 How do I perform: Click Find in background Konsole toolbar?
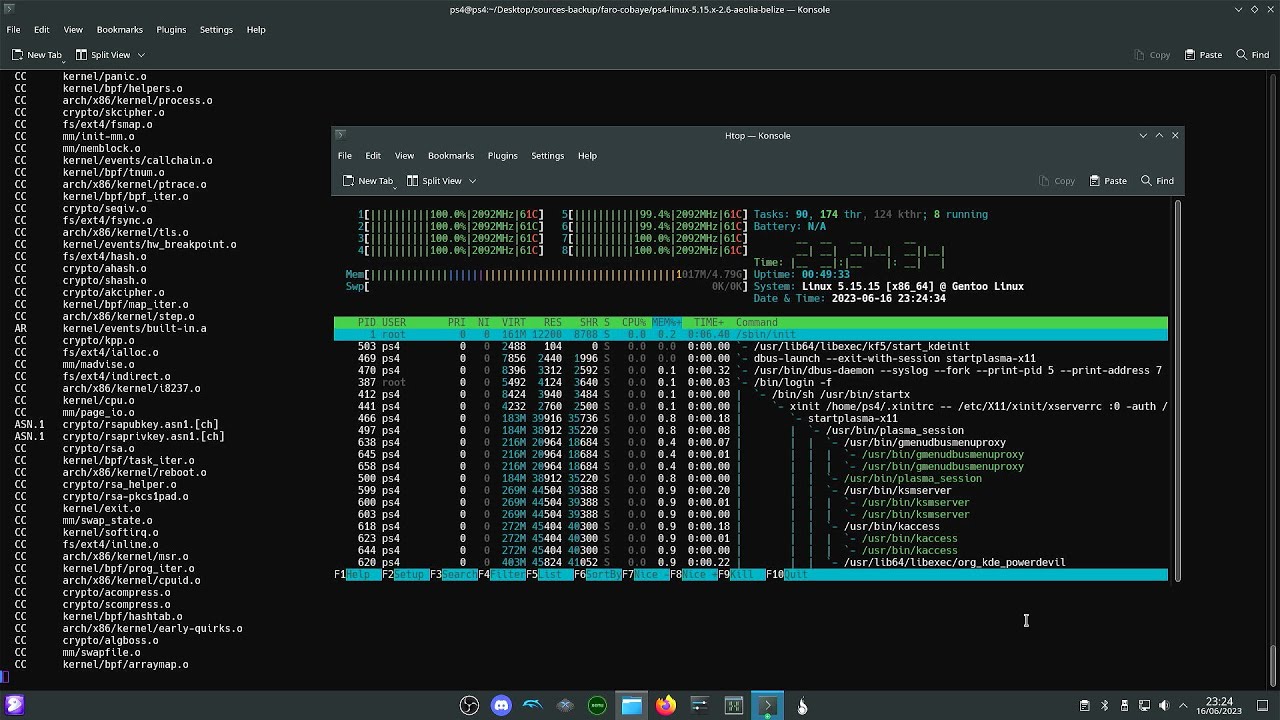[1252, 55]
